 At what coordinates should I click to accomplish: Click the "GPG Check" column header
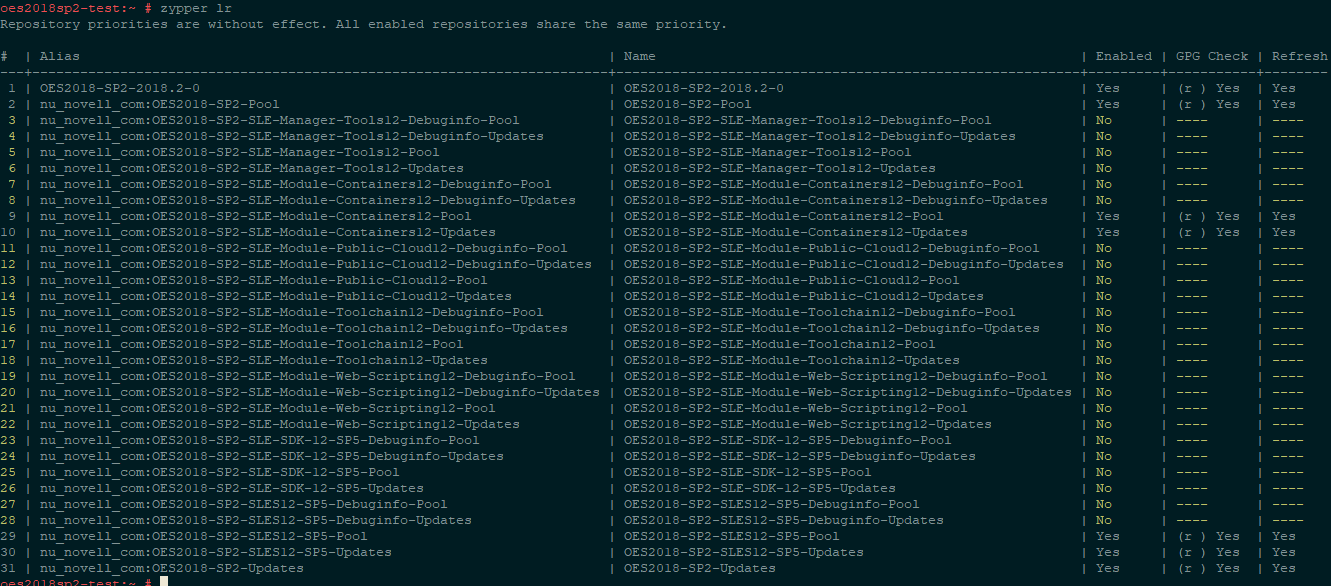1211,56
